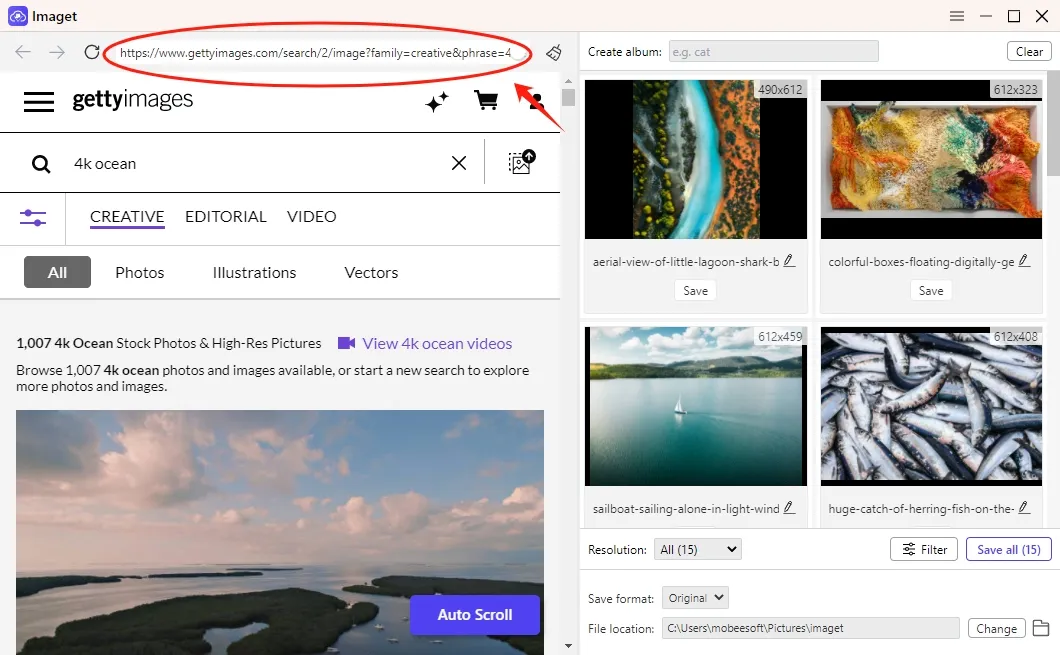Select the Illustrations tab
1060x655 pixels.
coord(253,272)
